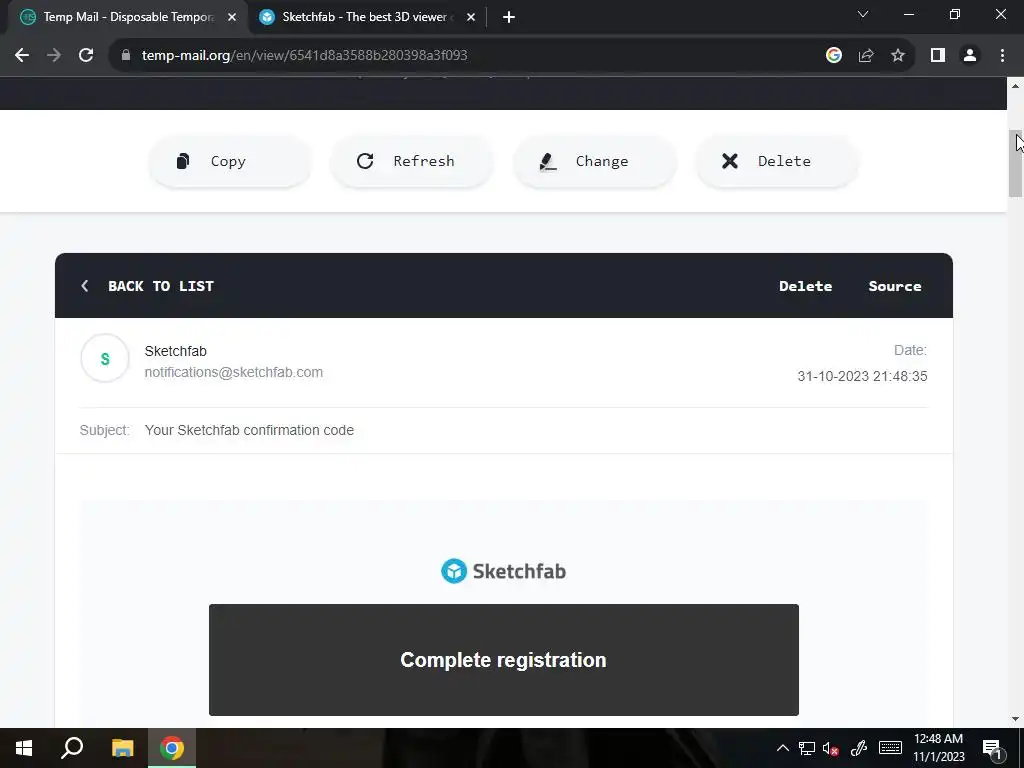
Task: Click the Sketchfab logo in the email
Action: tap(504, 571)
